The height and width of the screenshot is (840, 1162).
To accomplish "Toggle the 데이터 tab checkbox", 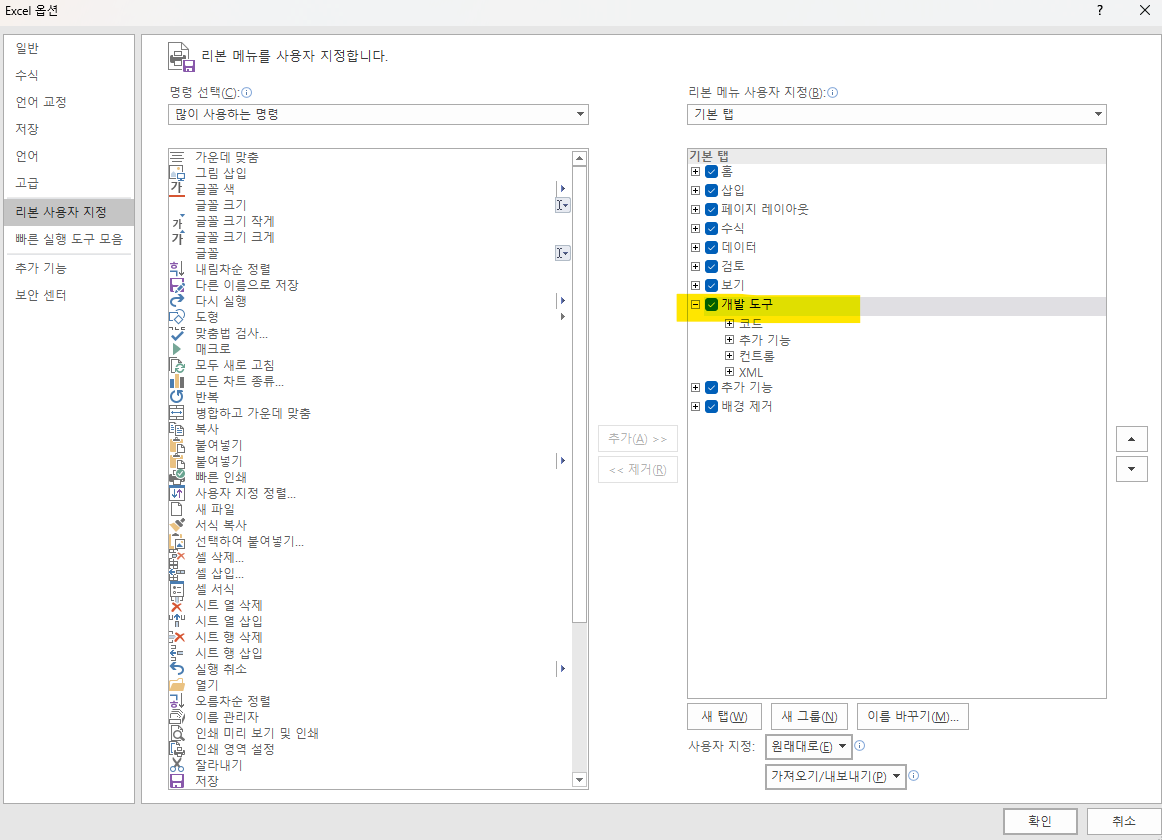I will (x=711, y=247).
